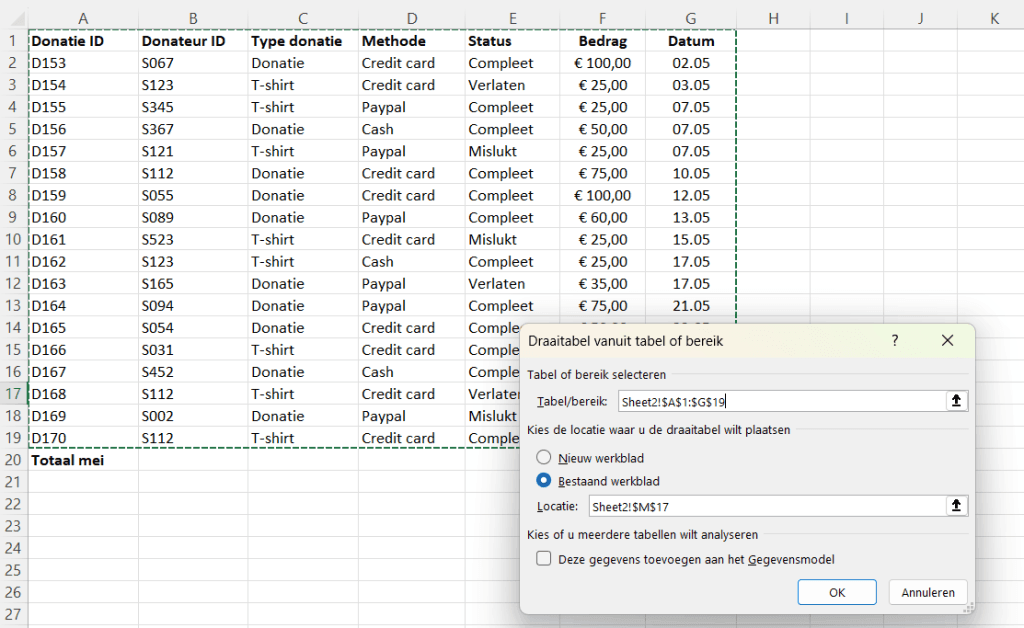Select column H by its header
Image resolution: width=1024 pixels, height=628 pixels.
773,18
